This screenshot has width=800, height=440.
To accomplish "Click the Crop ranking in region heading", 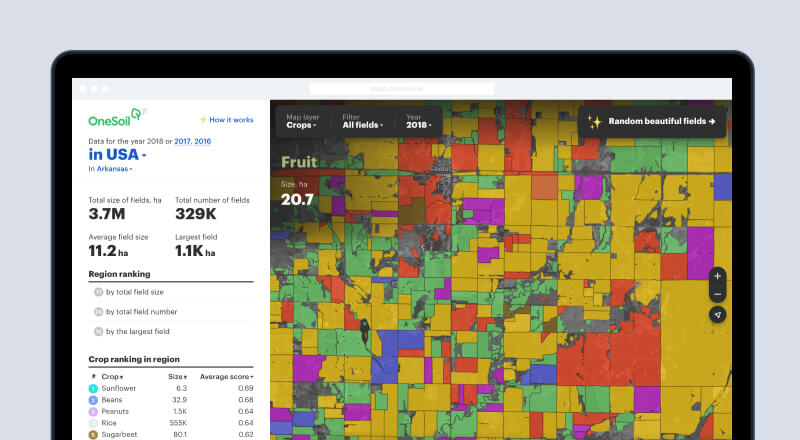I will pyautogui.click(x=134, y=359).
